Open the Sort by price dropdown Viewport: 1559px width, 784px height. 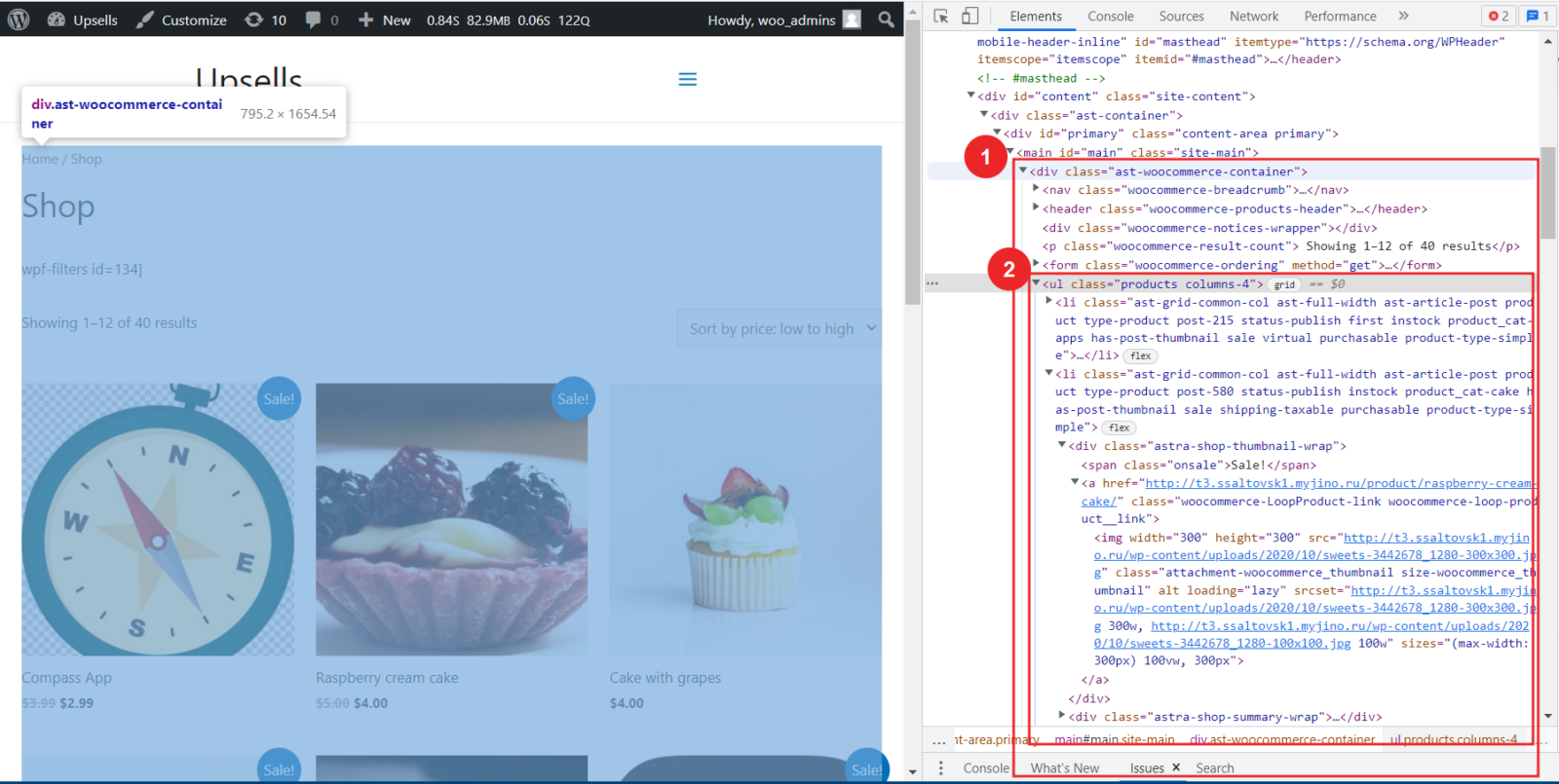pos(779,329)
